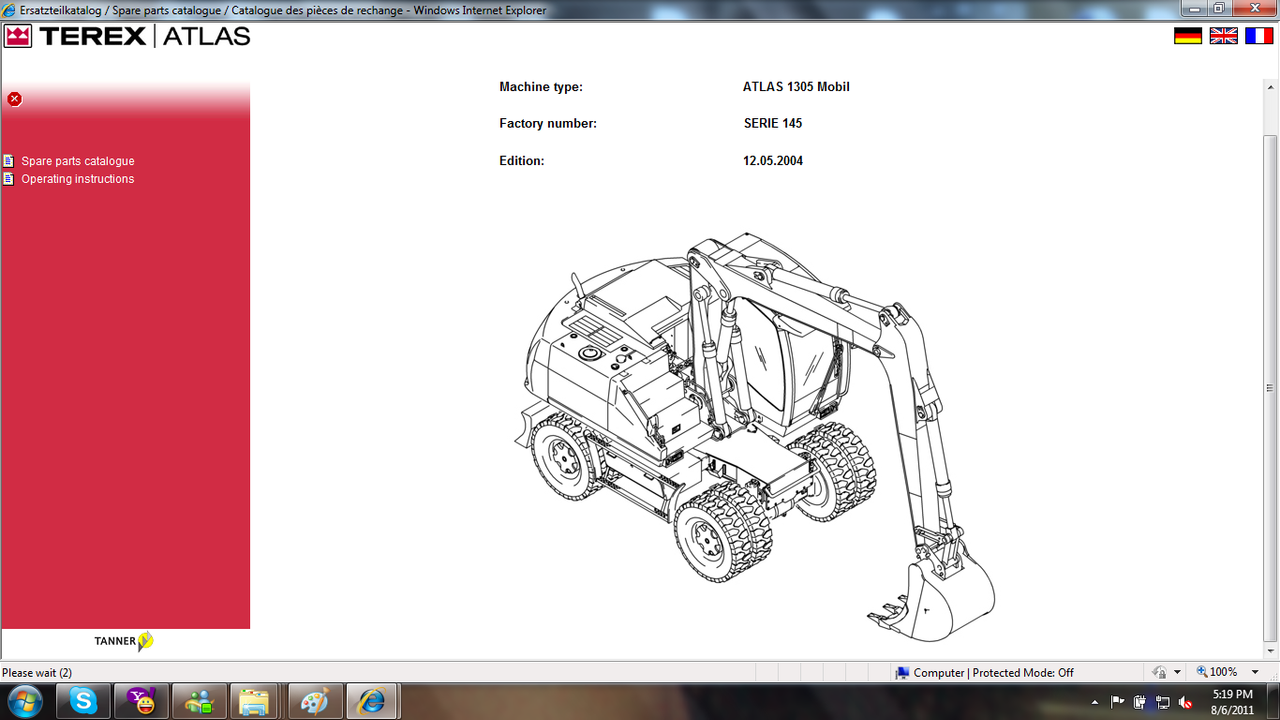Click the vertical scrollbar thumb
This screenshot has width=1280, height=720.
1270,388
